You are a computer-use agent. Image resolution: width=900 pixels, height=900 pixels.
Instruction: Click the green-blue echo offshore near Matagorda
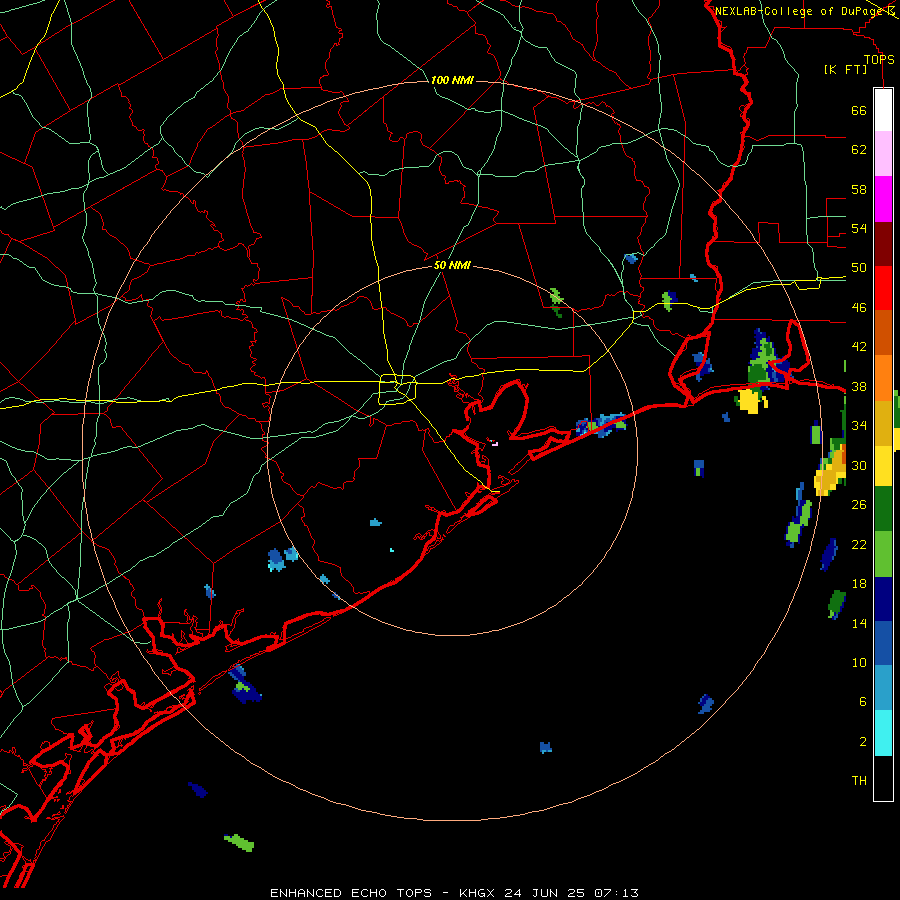coord(245,685)
